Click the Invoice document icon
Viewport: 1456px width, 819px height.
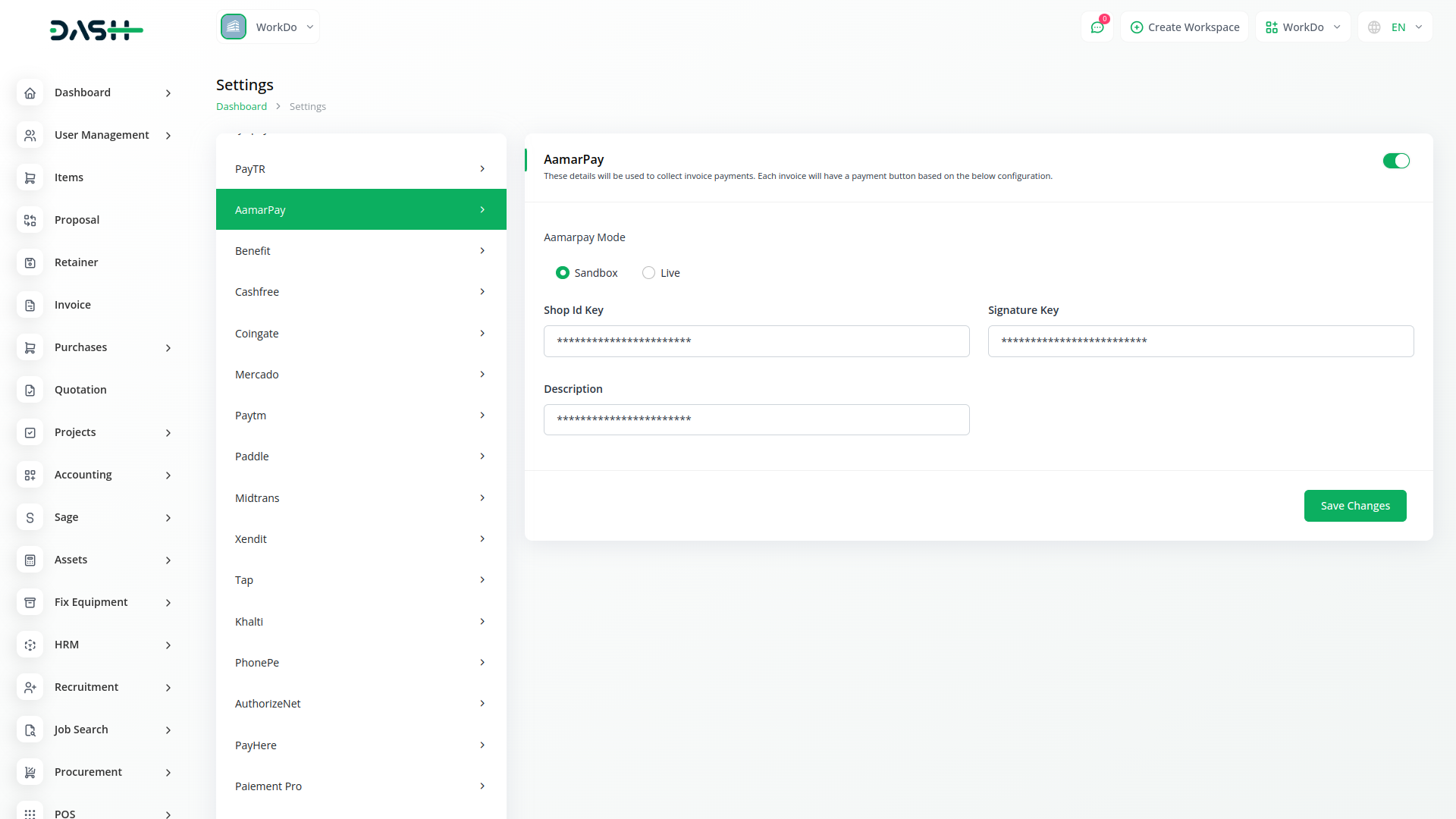(30, 305)
